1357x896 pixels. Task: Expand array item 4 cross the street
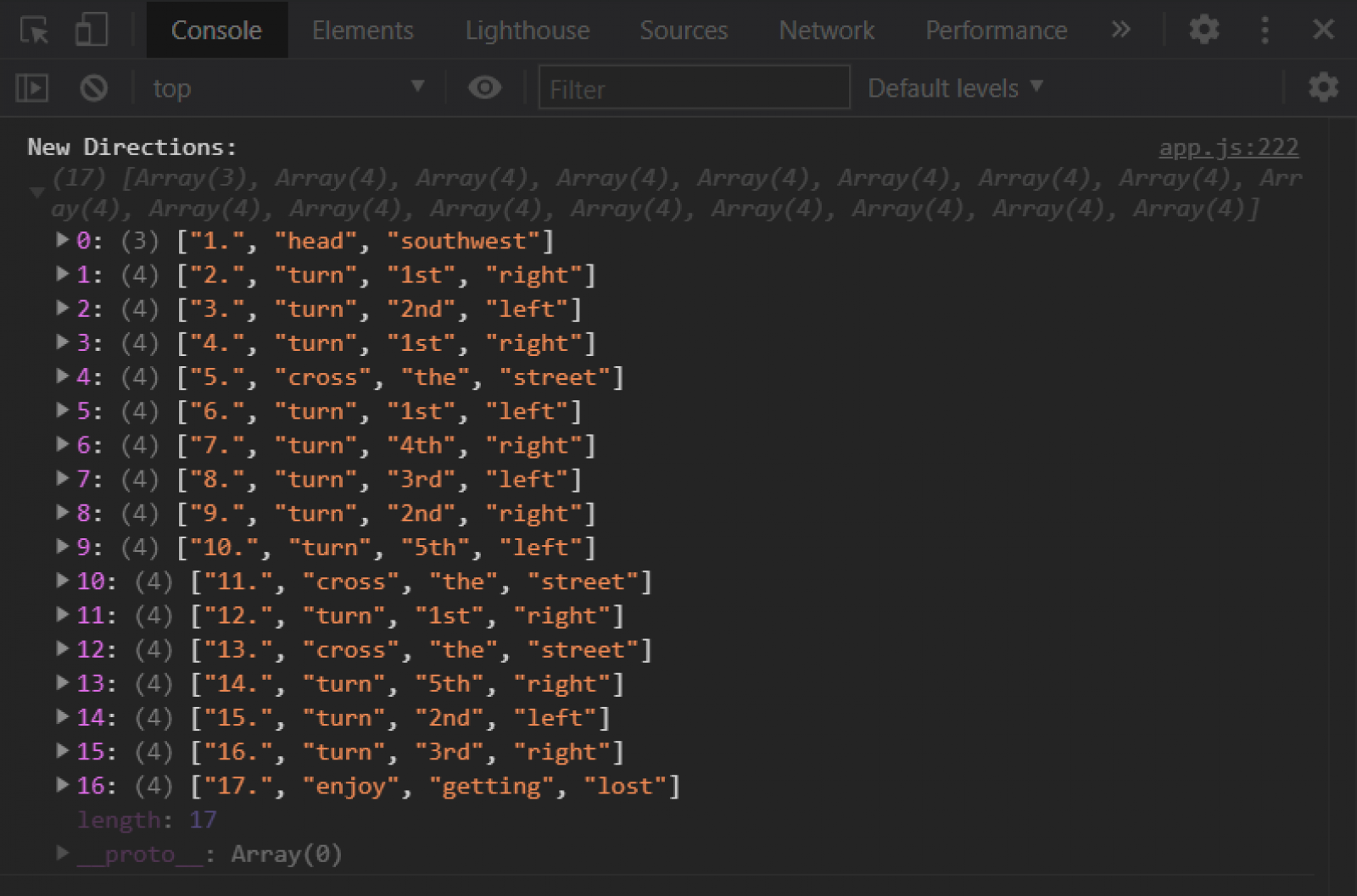62,376
